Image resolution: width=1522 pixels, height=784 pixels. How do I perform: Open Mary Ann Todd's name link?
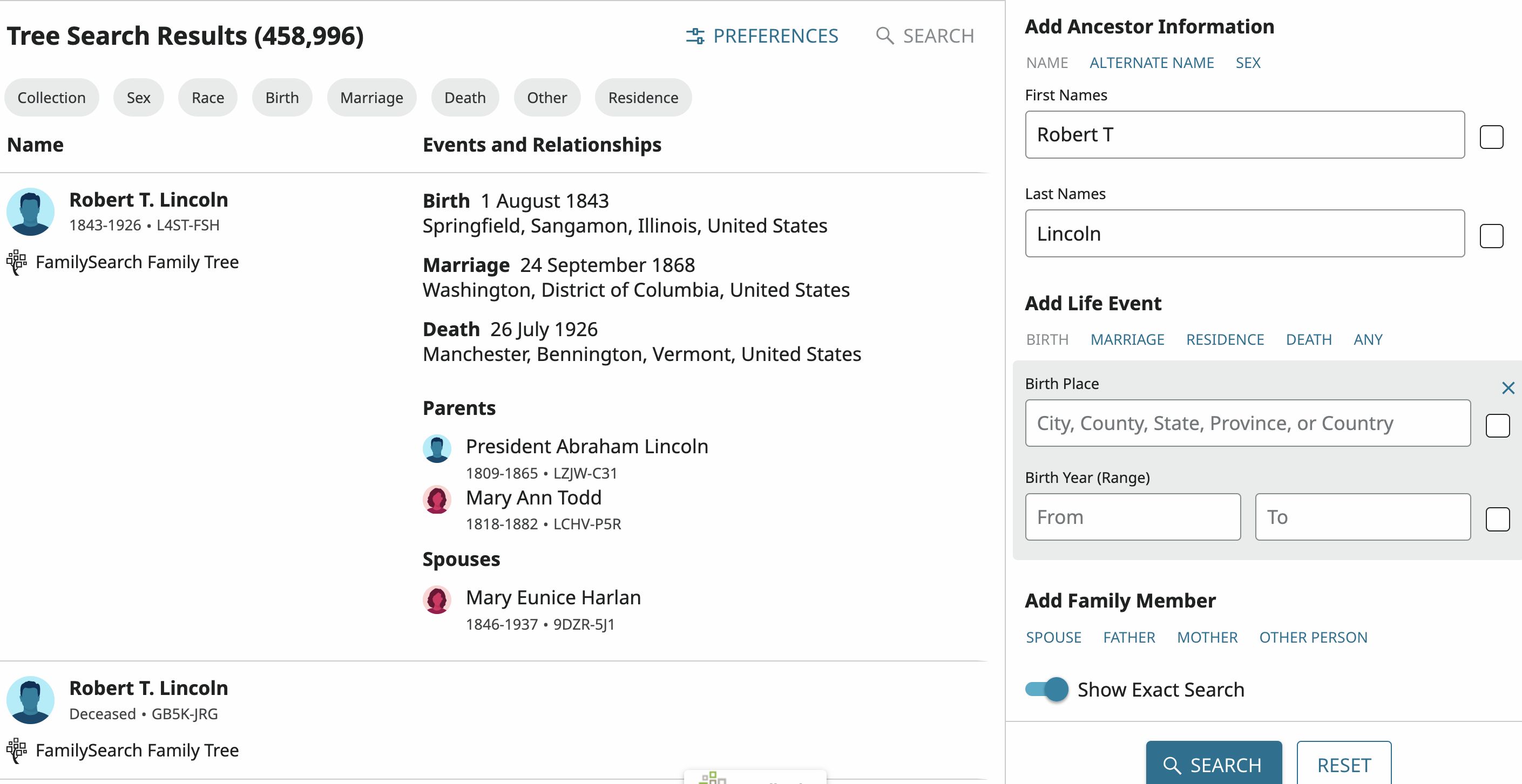(533, 497)
